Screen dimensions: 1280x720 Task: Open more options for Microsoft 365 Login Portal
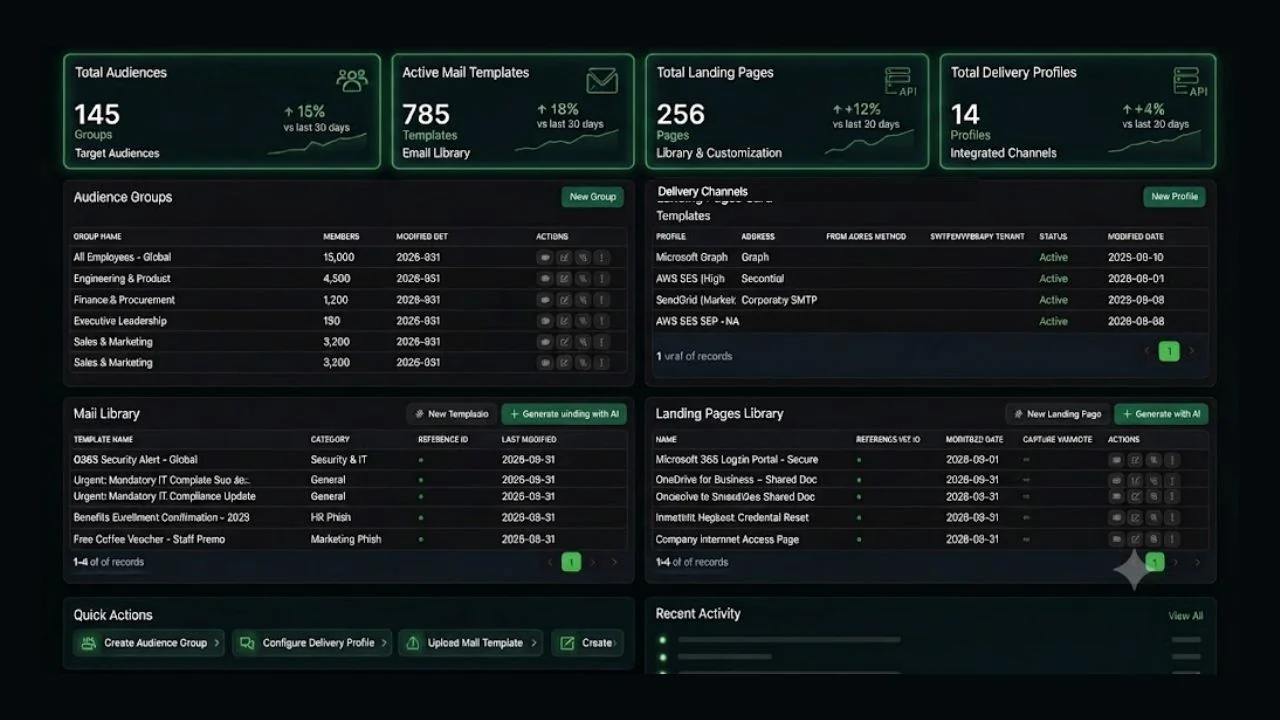tap(1171, 460)
